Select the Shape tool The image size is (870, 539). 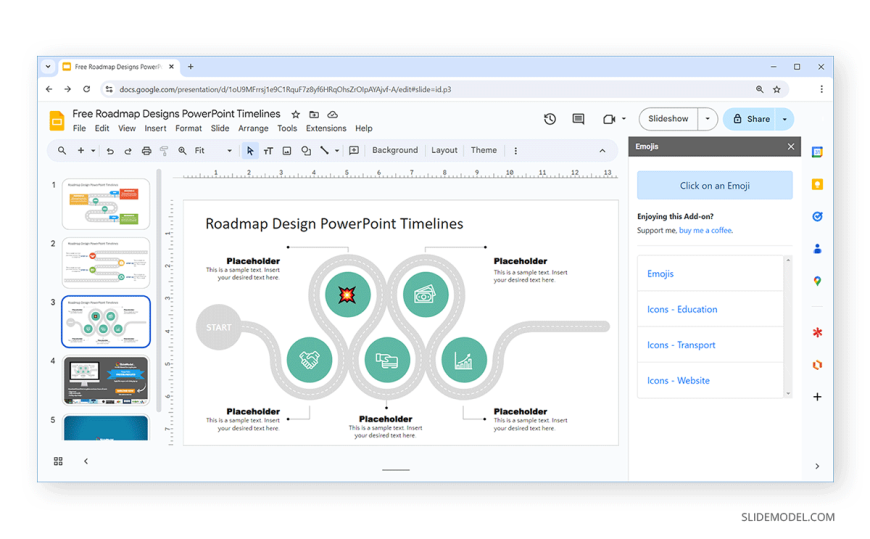tap(306, 151)
